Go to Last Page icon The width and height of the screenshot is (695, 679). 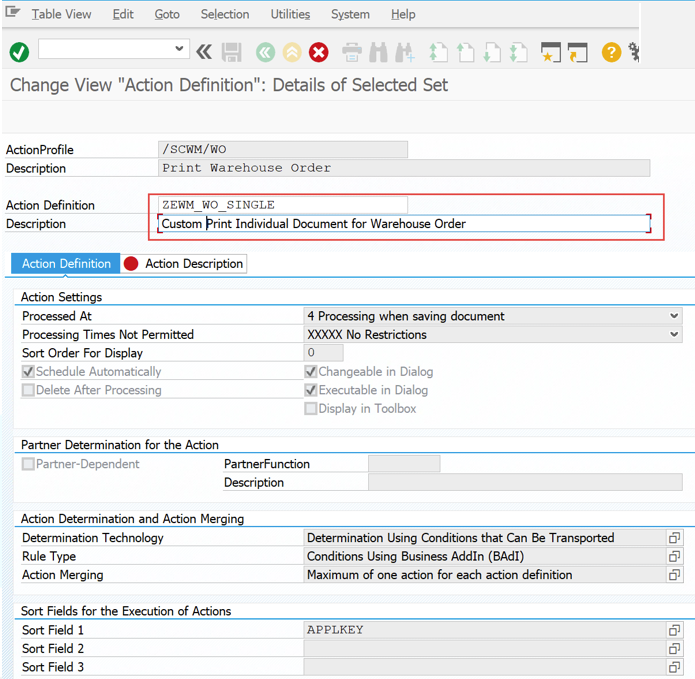coord(518,52)
